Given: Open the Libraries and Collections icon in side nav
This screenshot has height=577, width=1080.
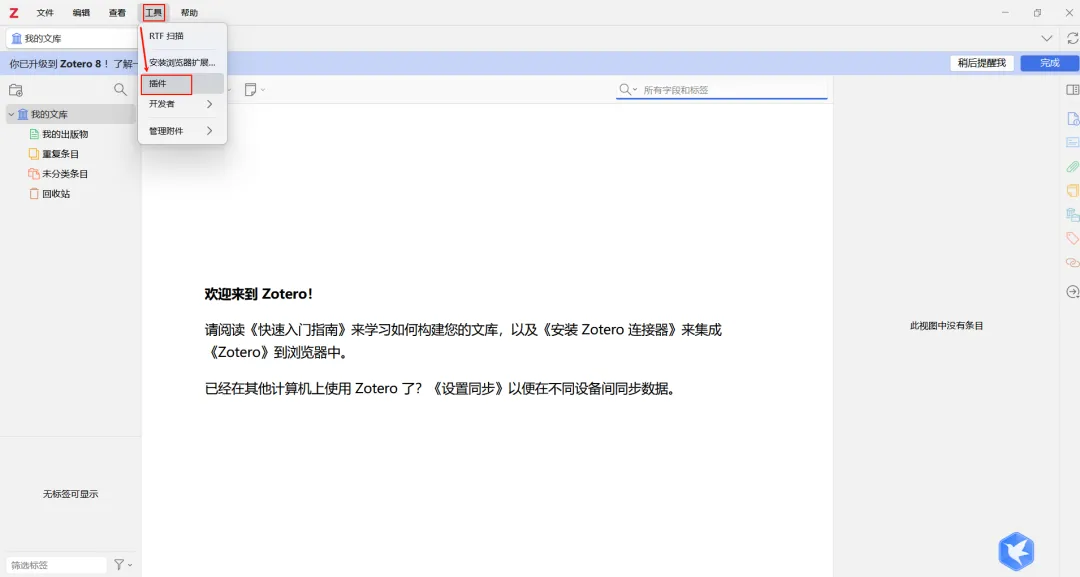Looking at the screenshot, I should click(x=1072, y=215).
